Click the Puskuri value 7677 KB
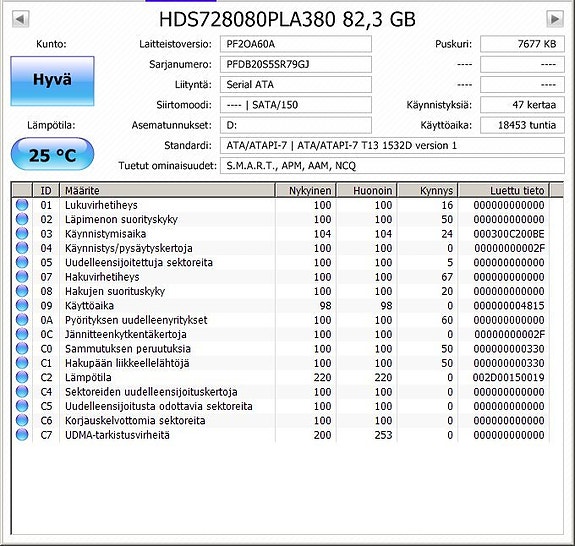The height and width of the screenshot is (546, 575). pos(522,44)
